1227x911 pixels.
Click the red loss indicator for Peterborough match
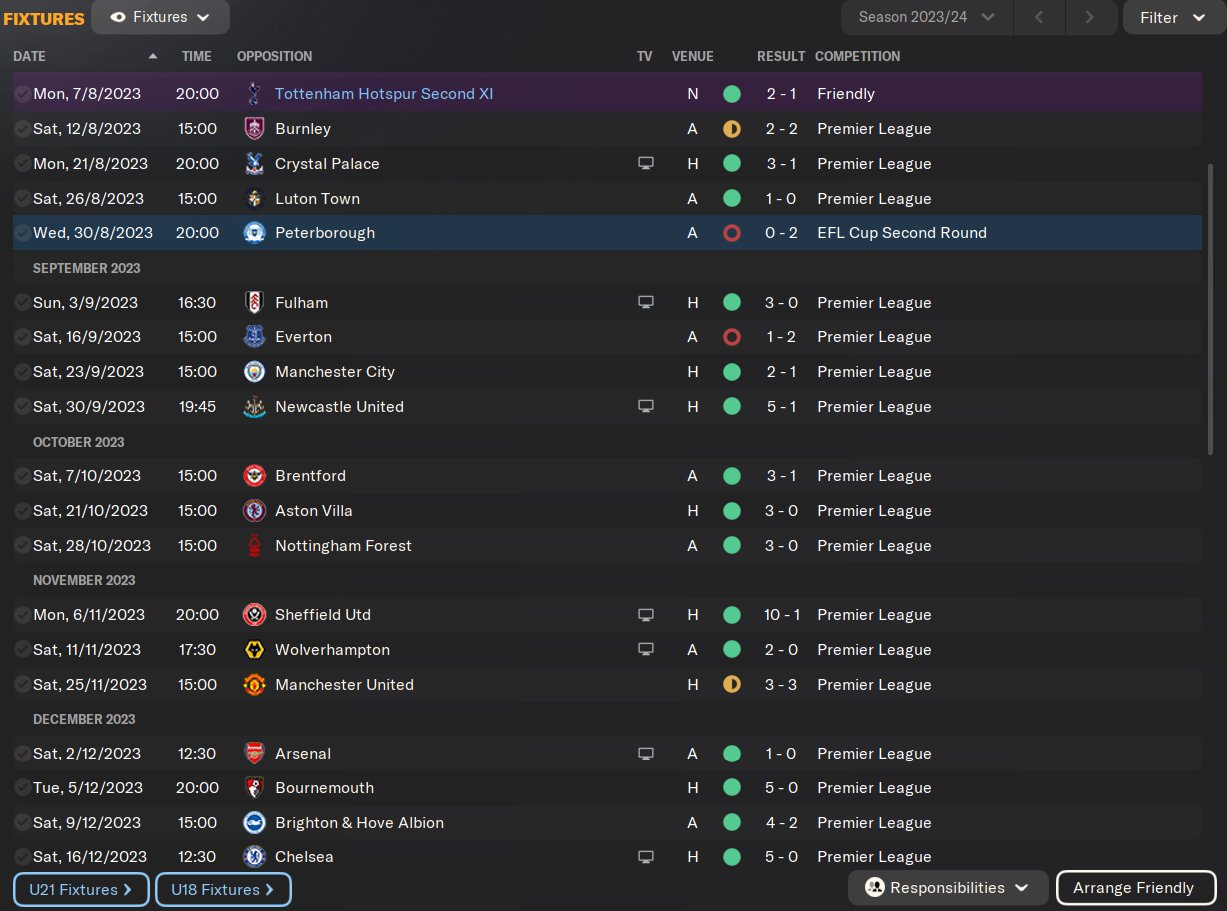pyautogui.click(x=731, y=233)
